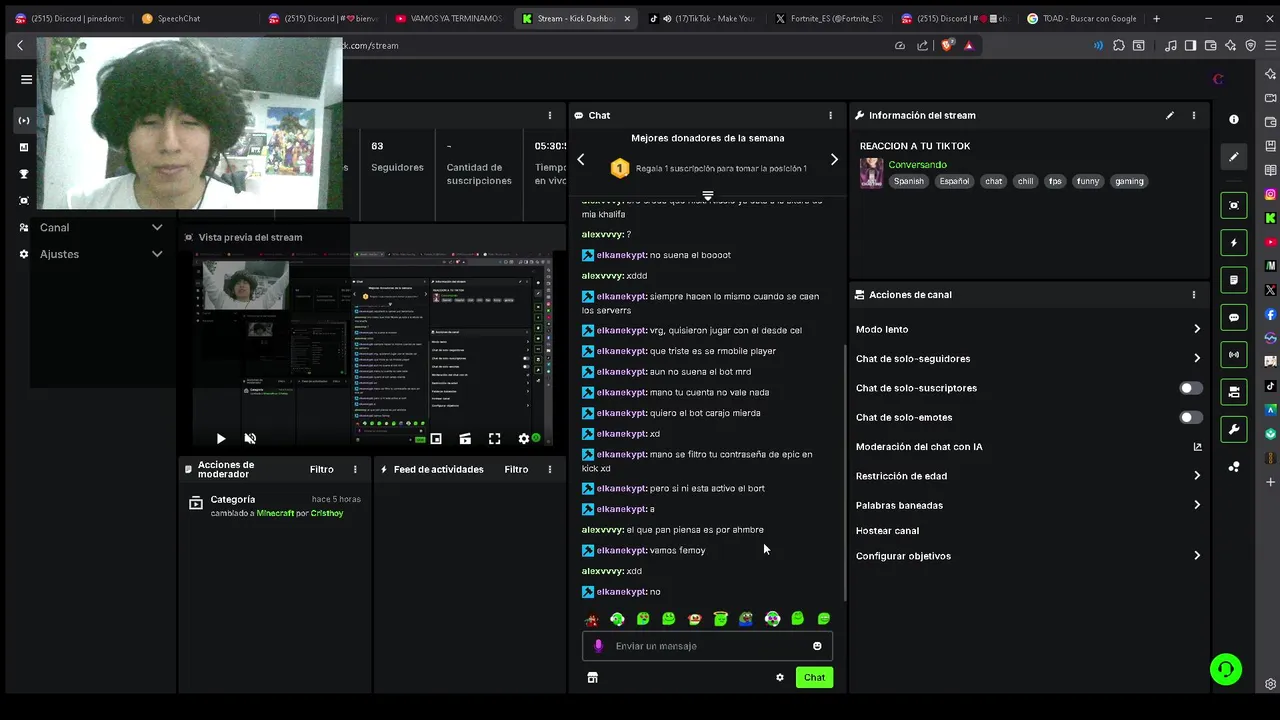Expand Restricción de edad options
Screen dimensions: 1280x720
[1029, 476]
